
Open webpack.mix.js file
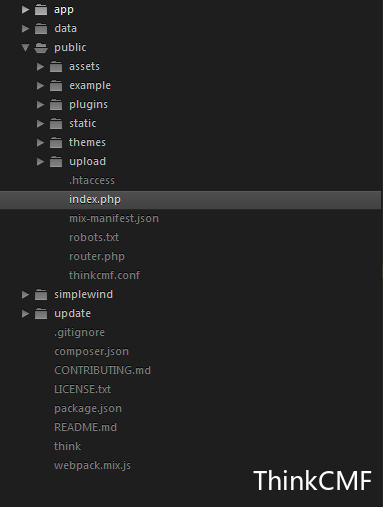[92, 465]
